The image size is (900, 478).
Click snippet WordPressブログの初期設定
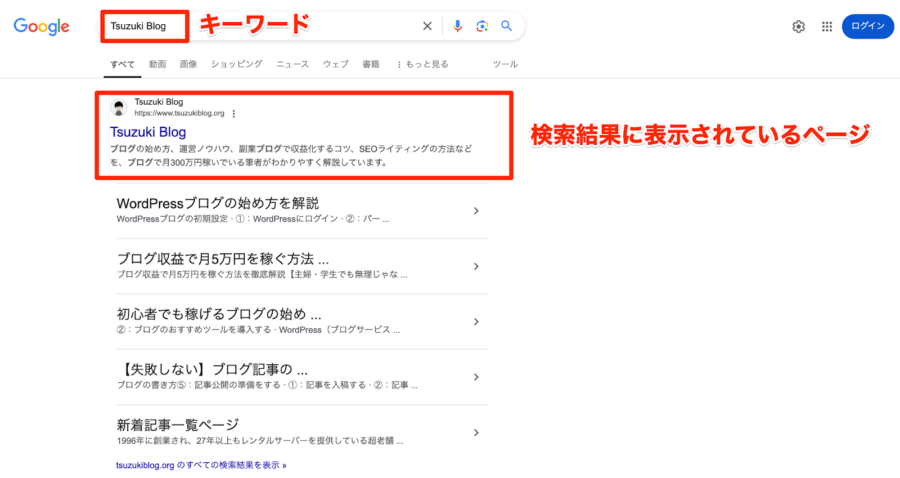[253, 219]
